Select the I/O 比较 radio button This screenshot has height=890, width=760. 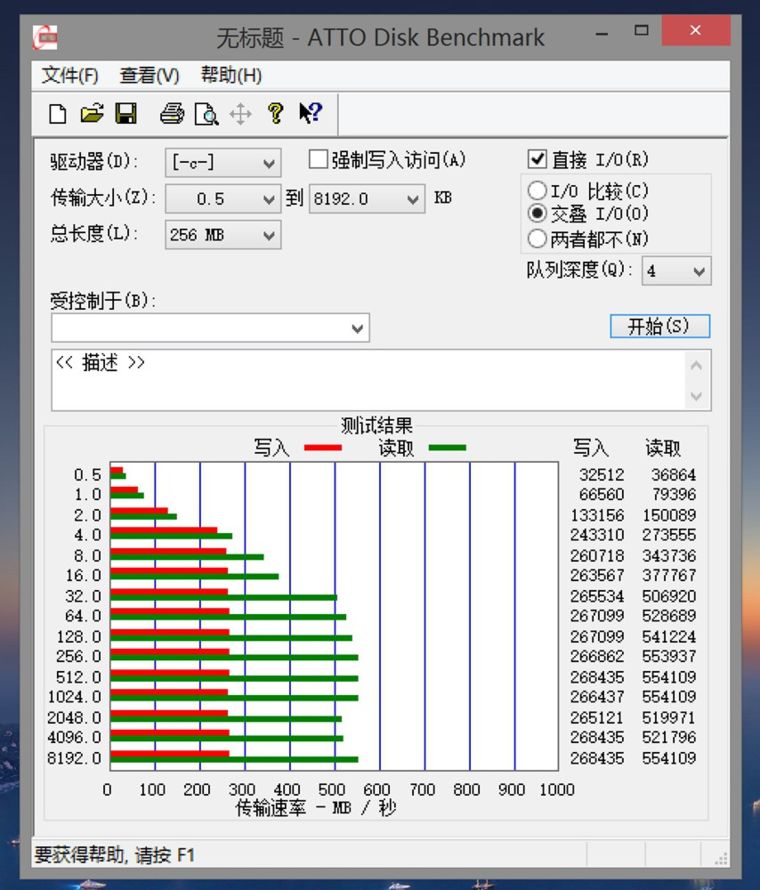[537, 191]
